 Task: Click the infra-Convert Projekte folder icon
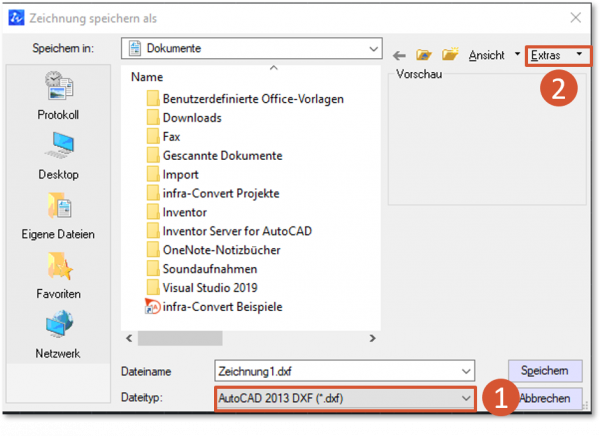[x=153, y=193]
